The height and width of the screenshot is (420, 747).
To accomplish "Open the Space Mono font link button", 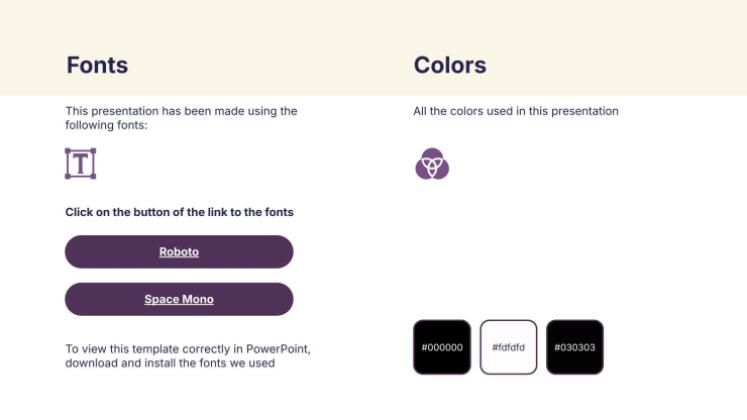I will [x=179, y=299].
